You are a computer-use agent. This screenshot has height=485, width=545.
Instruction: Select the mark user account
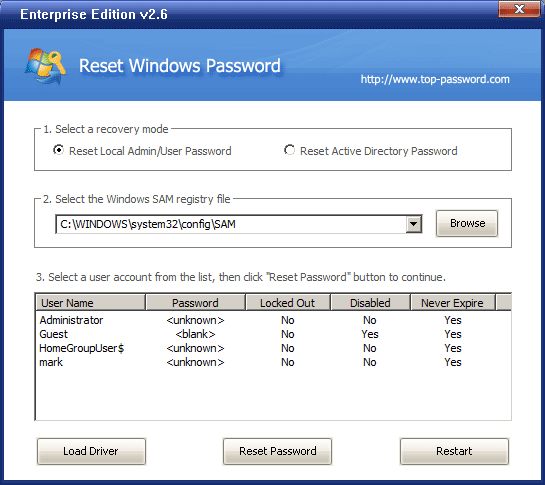pyautogui.click(x=273, y=362)
